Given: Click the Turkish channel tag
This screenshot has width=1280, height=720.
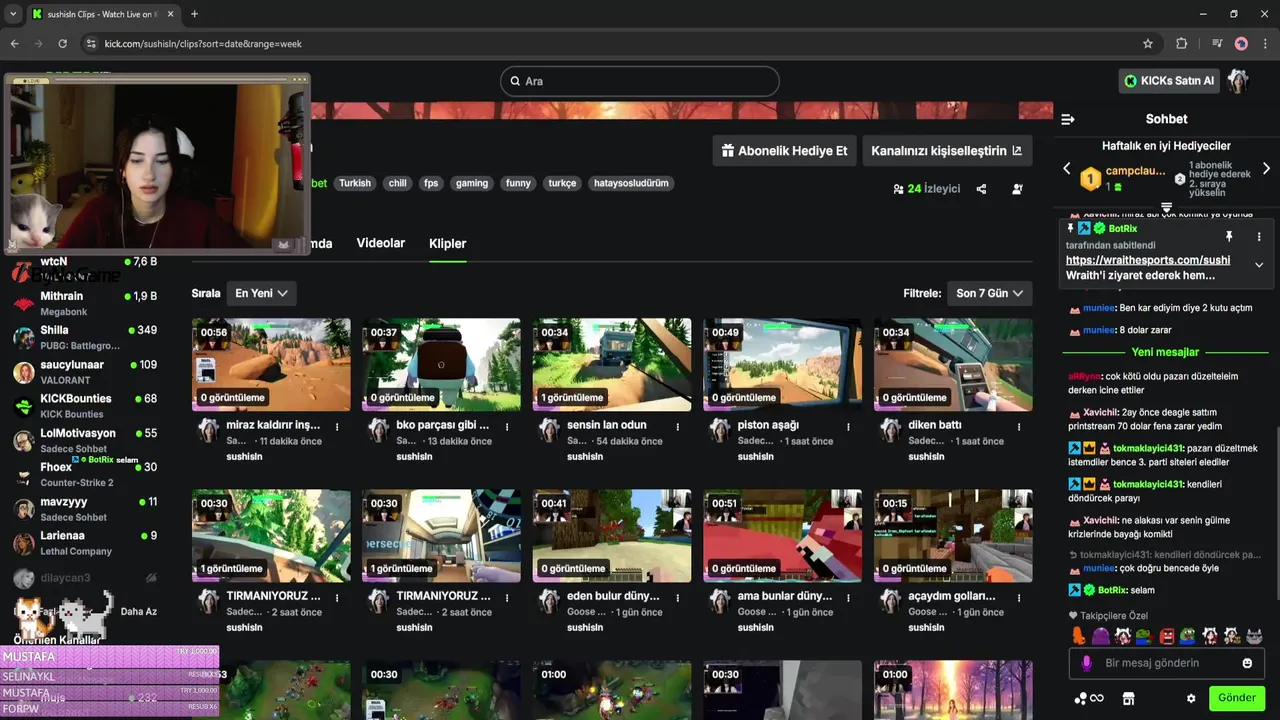Looking at the screenshot, I should [x=354, y=183].
